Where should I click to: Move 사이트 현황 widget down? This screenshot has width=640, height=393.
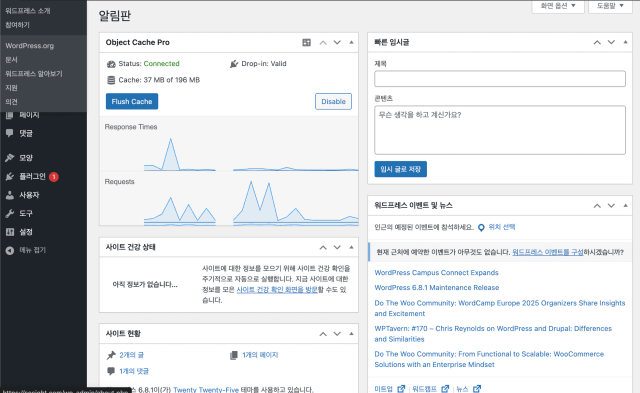(337, 334)
